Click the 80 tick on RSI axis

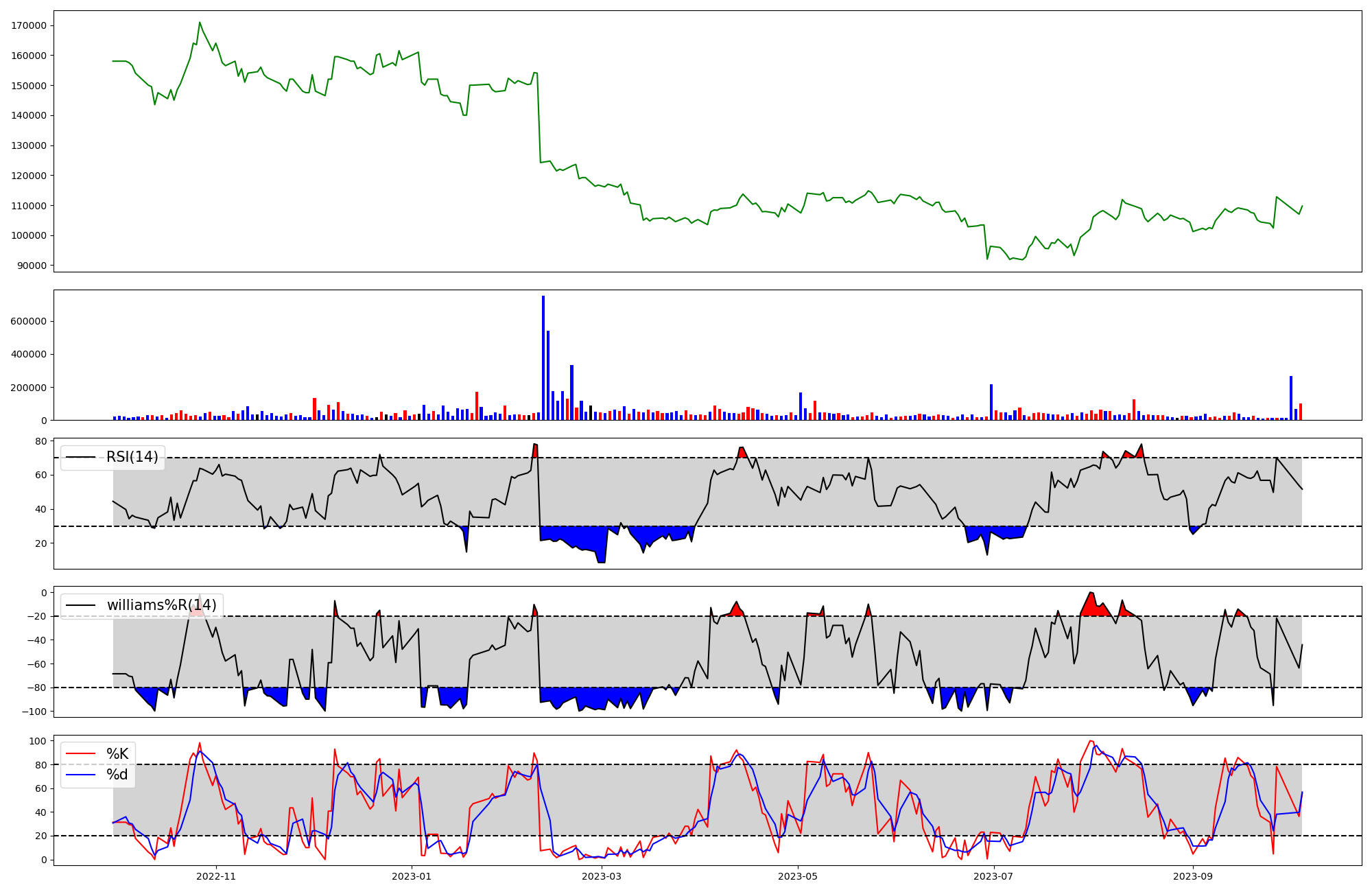coord(41,441)
